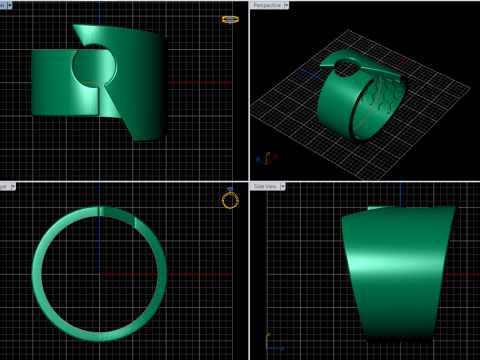Click the axis indicator in the Side View
This screenshot has width=480, height=360.
[x=274, y=342]
